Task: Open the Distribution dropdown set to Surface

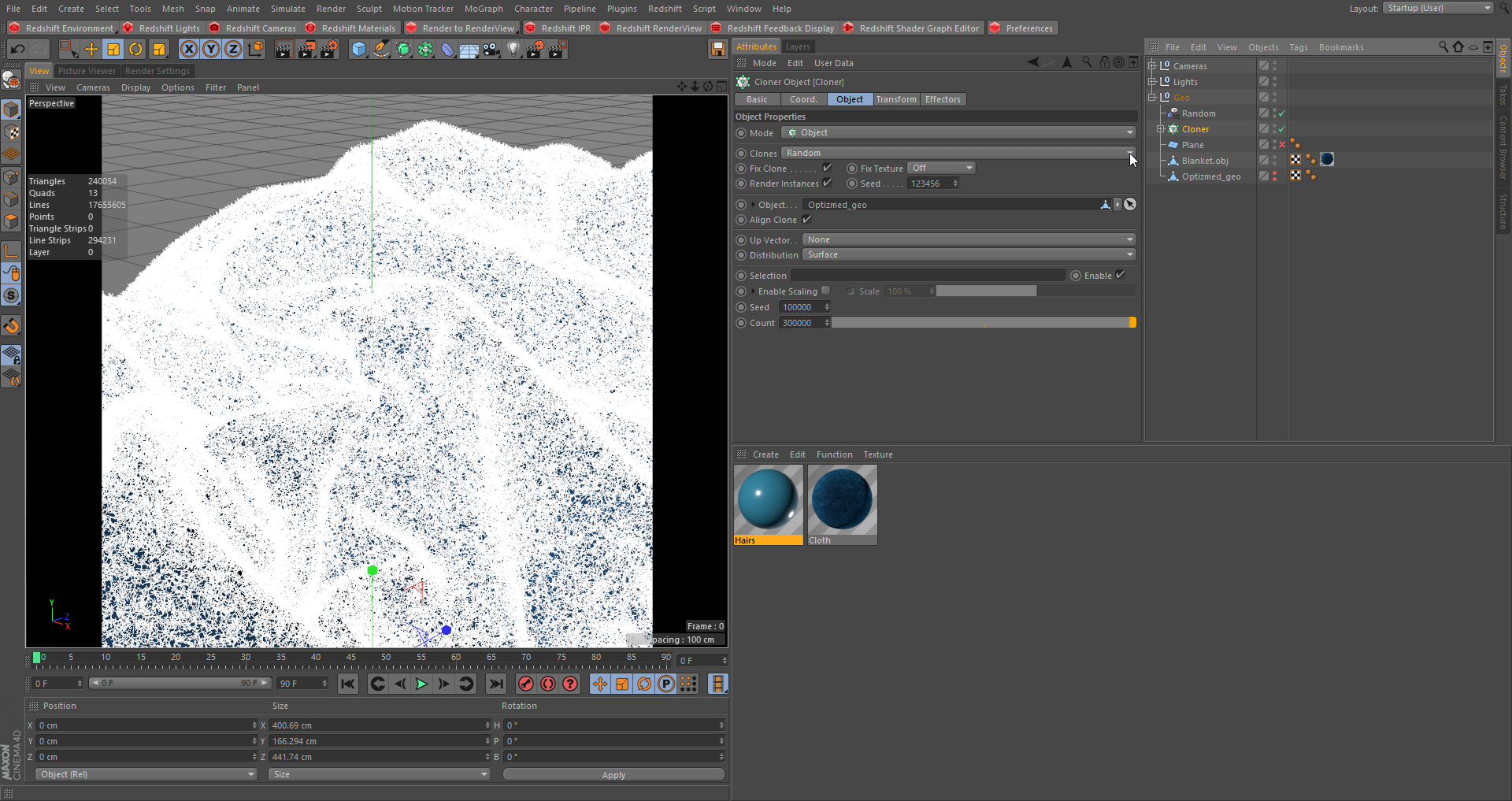Action: click(x=969, y=255)
